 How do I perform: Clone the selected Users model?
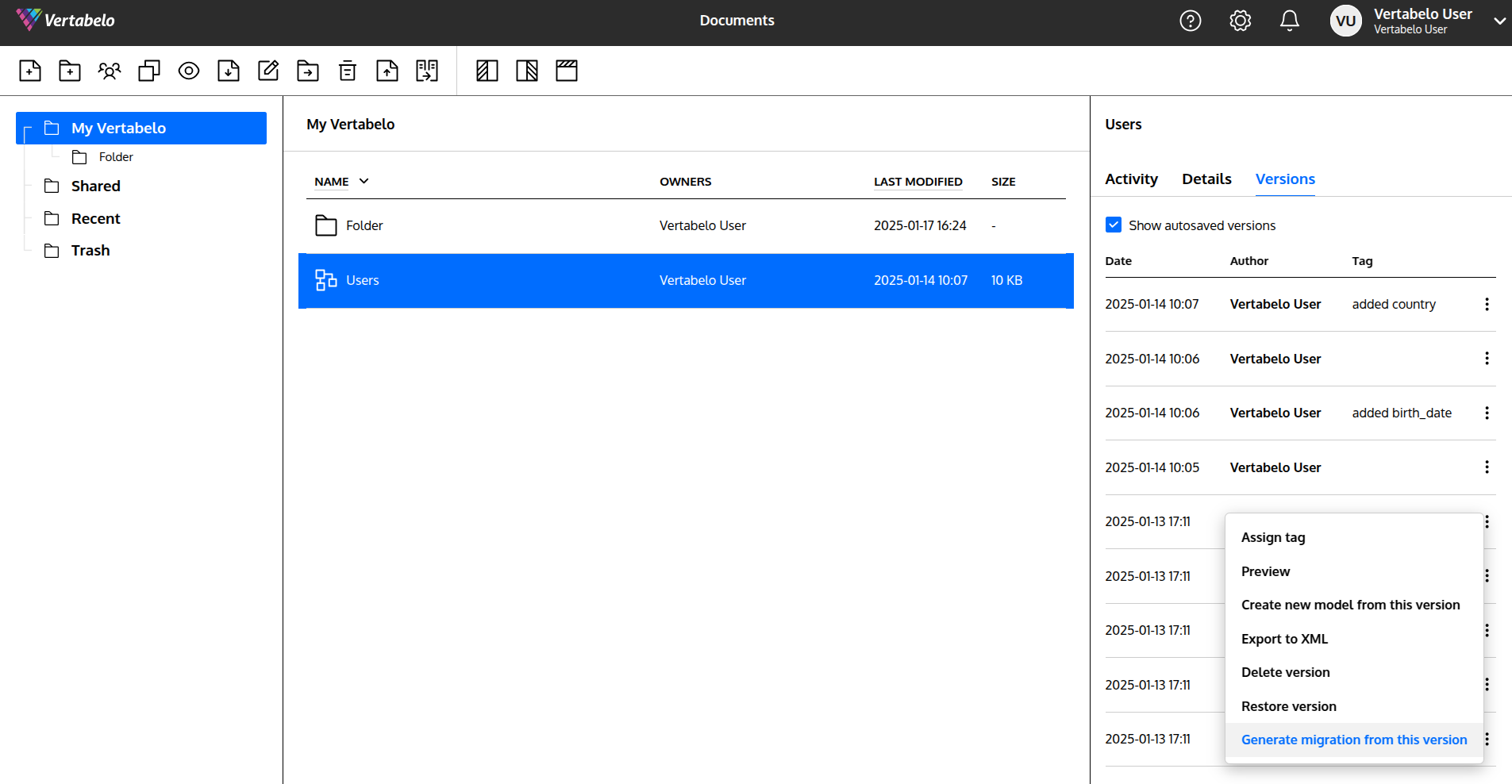[149, 70]
